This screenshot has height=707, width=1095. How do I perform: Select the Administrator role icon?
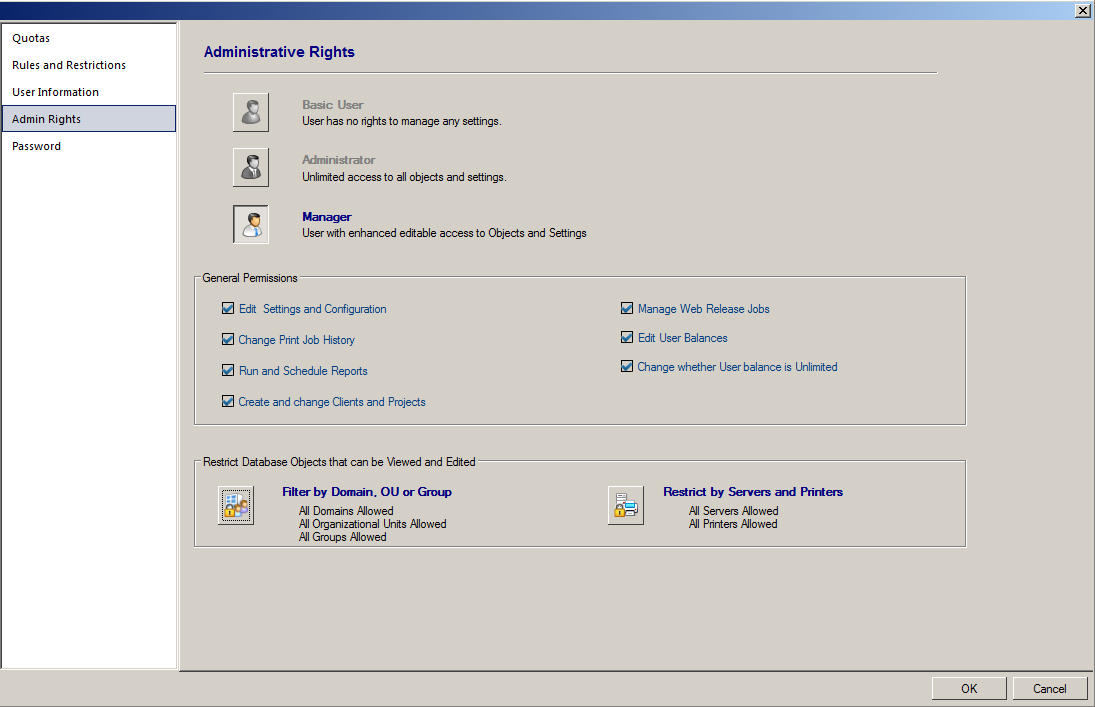(x=251, y=168)
